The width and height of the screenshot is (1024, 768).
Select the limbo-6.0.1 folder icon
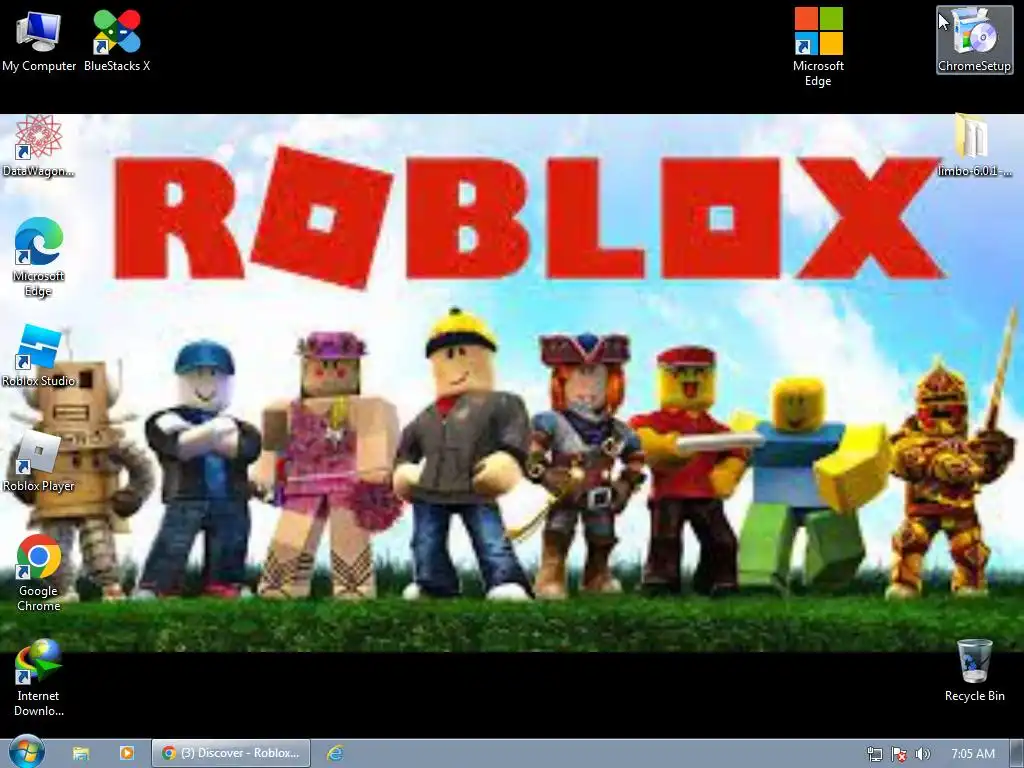[x=974, y=145]
